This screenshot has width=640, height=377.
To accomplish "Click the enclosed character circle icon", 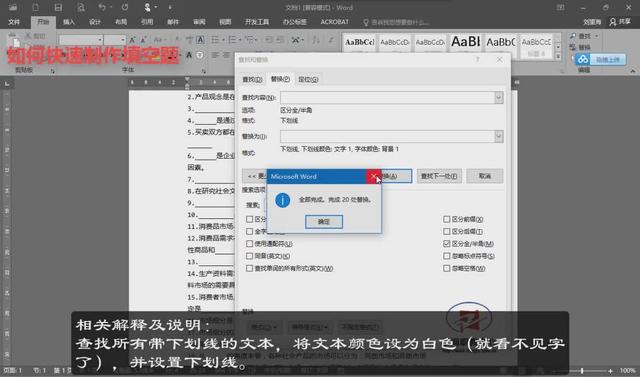I will coord(200,55).
